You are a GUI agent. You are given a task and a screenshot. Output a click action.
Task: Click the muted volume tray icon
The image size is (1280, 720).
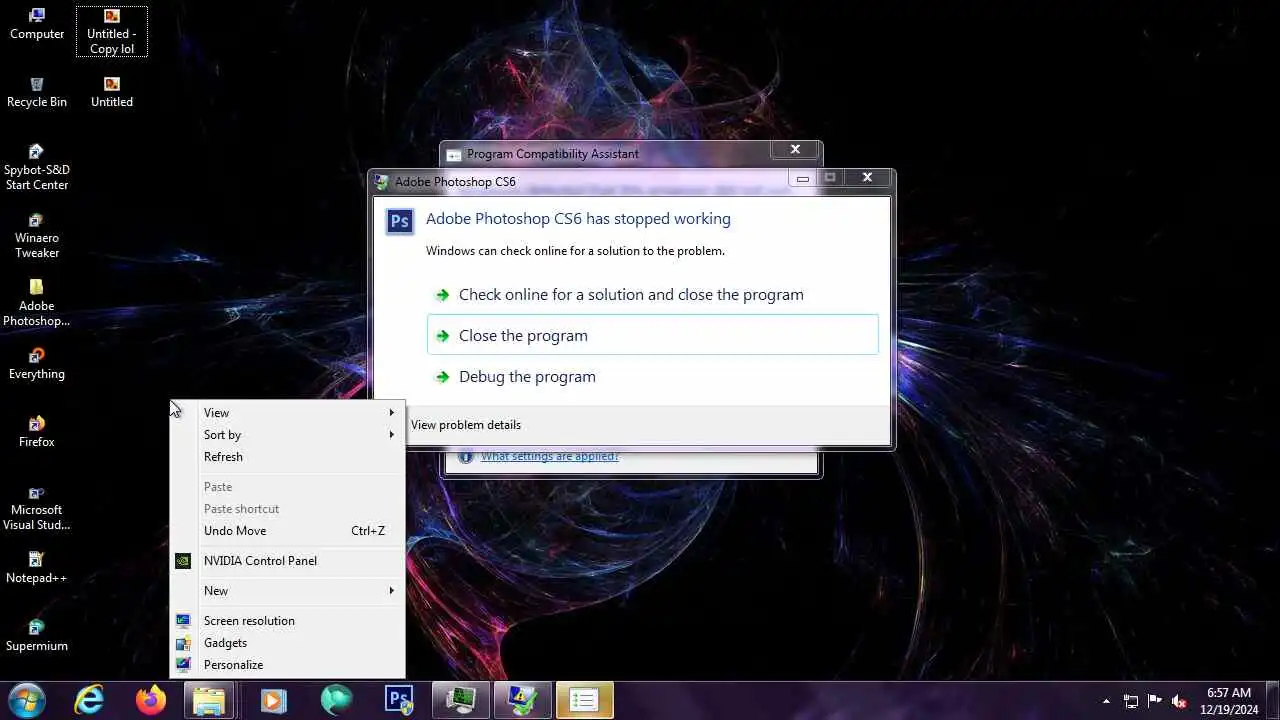[x=1179, y=701]
